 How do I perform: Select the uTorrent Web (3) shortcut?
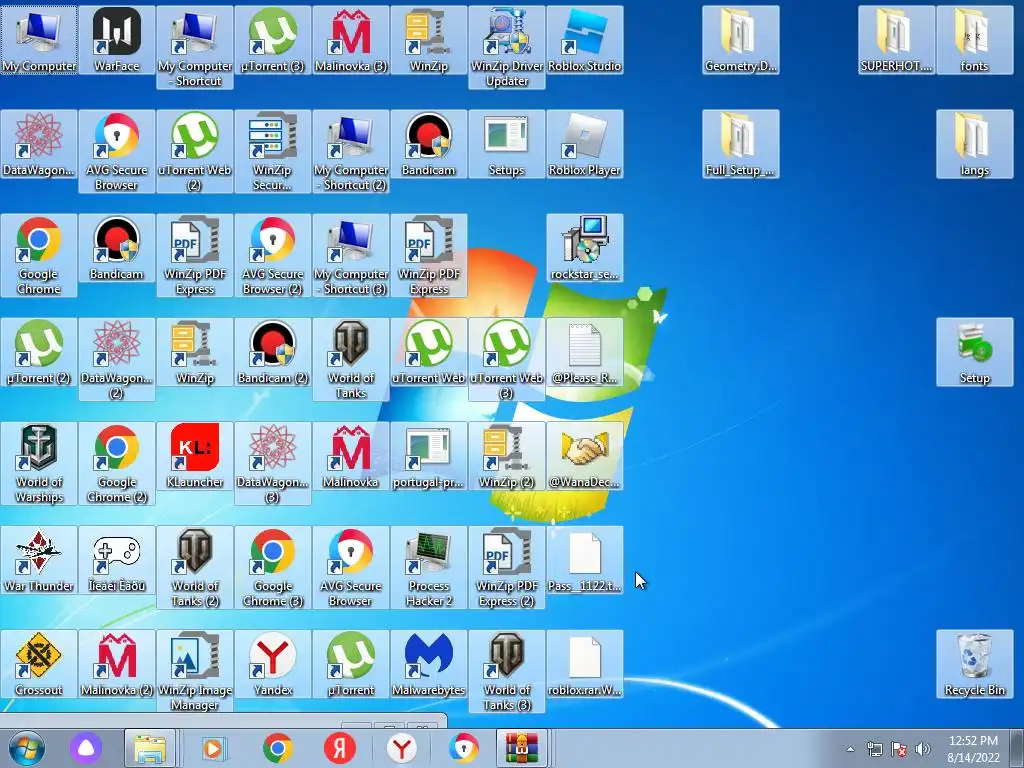tap(507, 359)
